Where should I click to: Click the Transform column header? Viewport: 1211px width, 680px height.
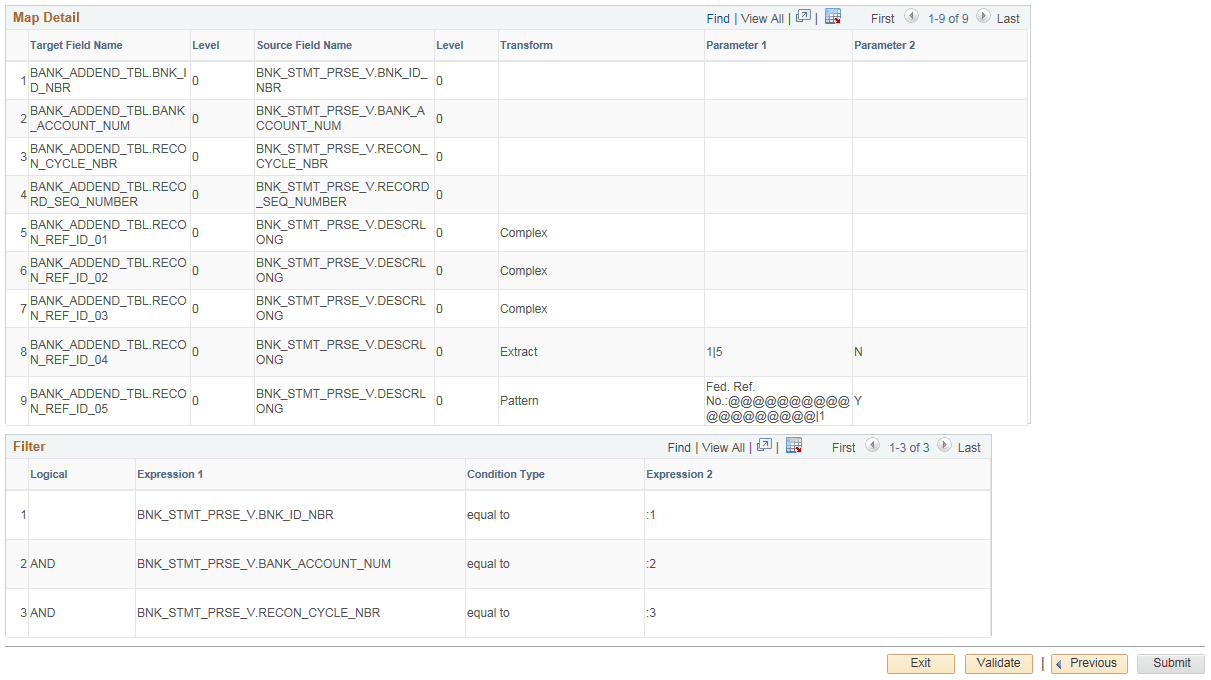click(x=526, y=45)
